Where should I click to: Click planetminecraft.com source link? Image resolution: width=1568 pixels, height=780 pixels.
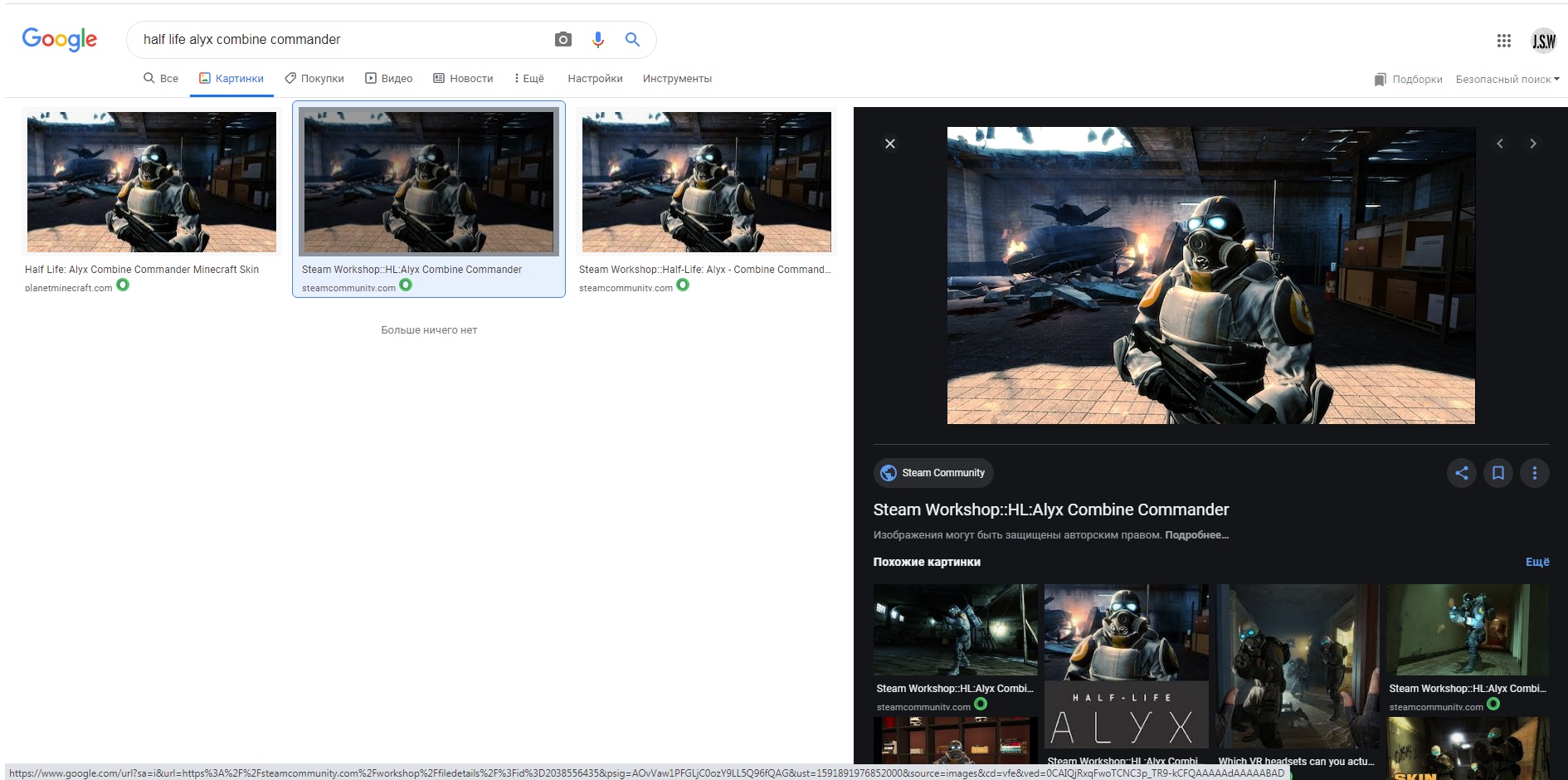coord(69,288)
